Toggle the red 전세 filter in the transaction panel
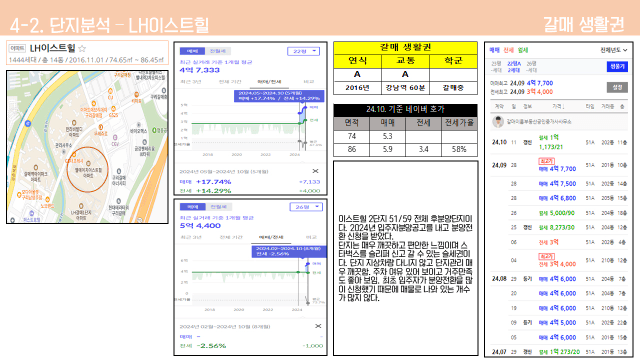The height and width of the screenshot is (360, 640). pyautogui.click(x=508, y=50)
